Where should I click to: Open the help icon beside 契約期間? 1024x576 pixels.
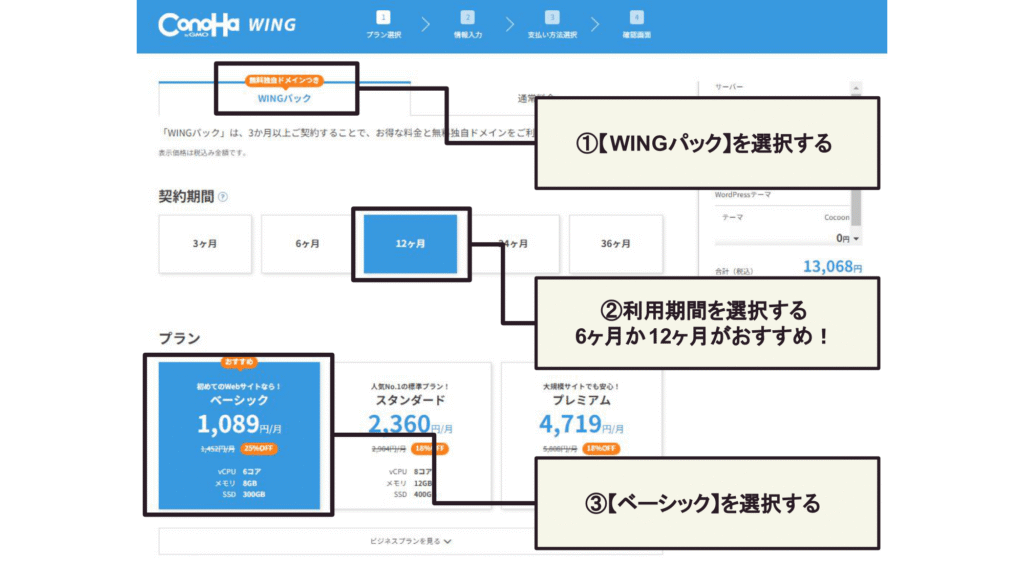pyautogui.click(x=223, y=197)
